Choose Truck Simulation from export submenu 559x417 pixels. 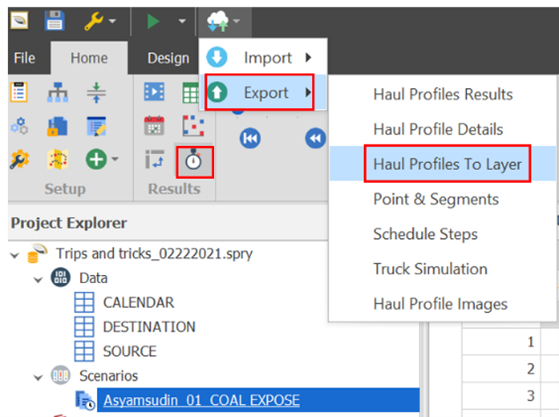[430, 269]
